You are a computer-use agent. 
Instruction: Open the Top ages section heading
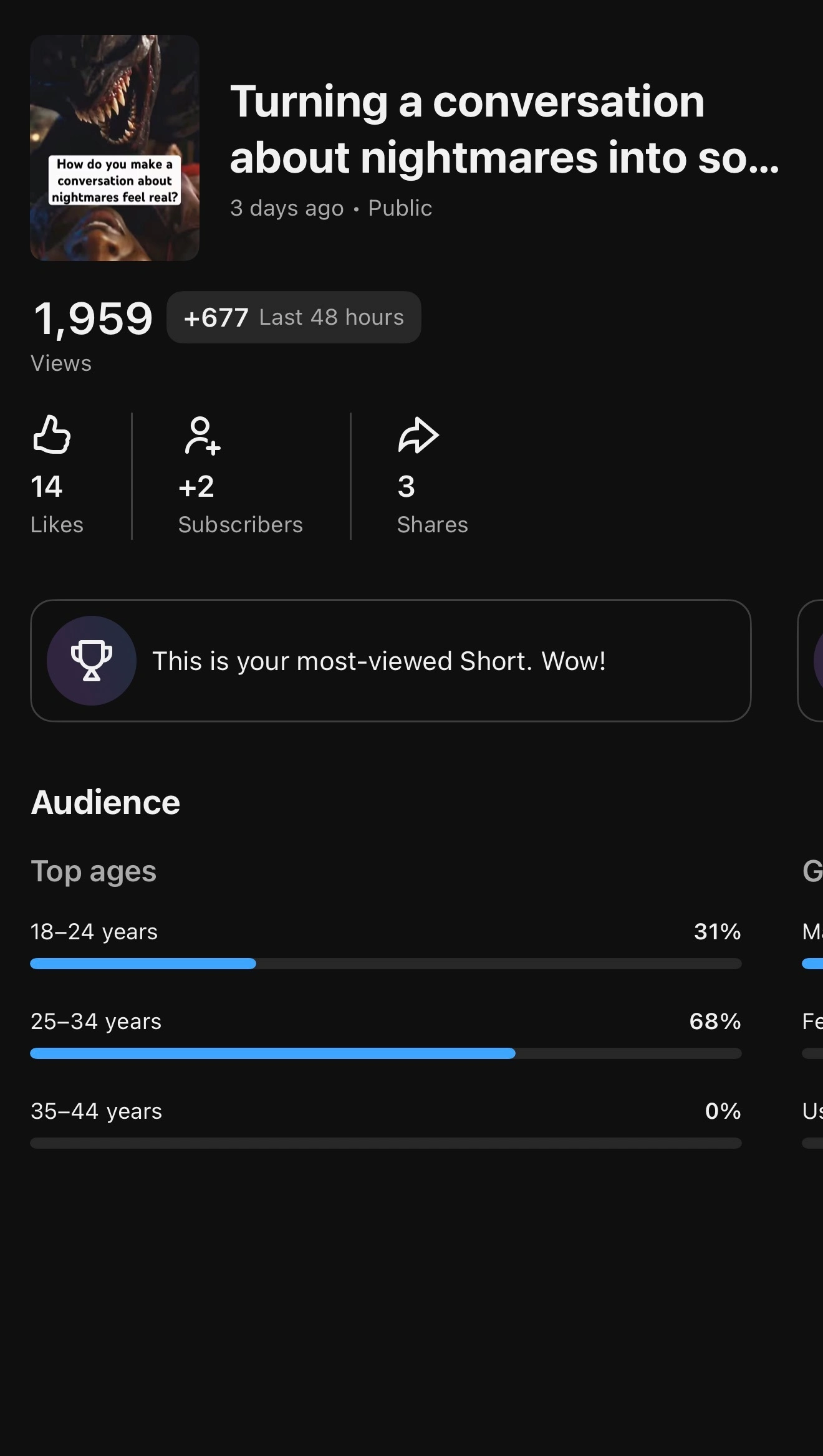pos(94,871)
